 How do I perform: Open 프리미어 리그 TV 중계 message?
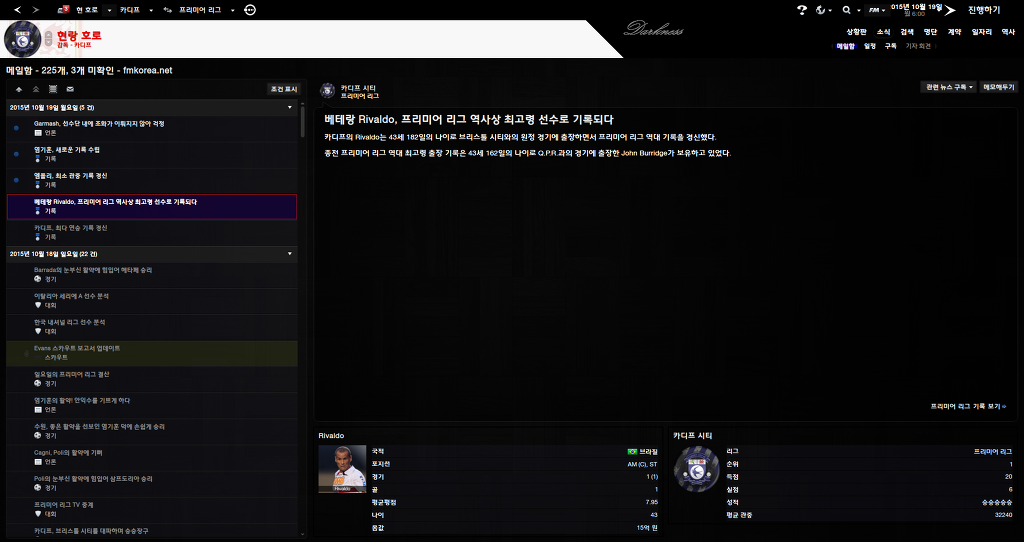(x=152, y=509)
